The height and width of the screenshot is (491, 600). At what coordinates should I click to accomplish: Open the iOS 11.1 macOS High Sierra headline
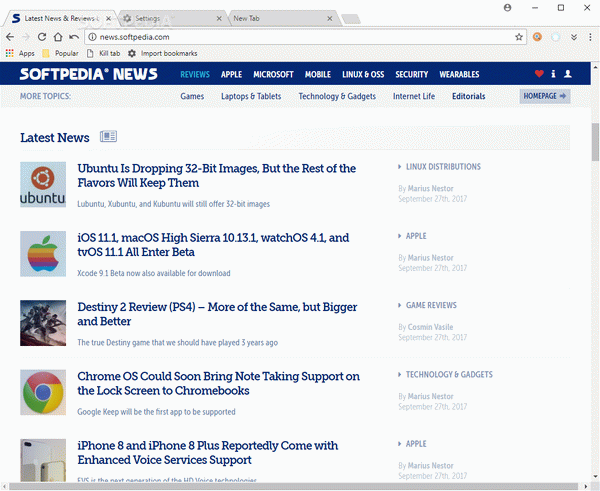[213, 245]
